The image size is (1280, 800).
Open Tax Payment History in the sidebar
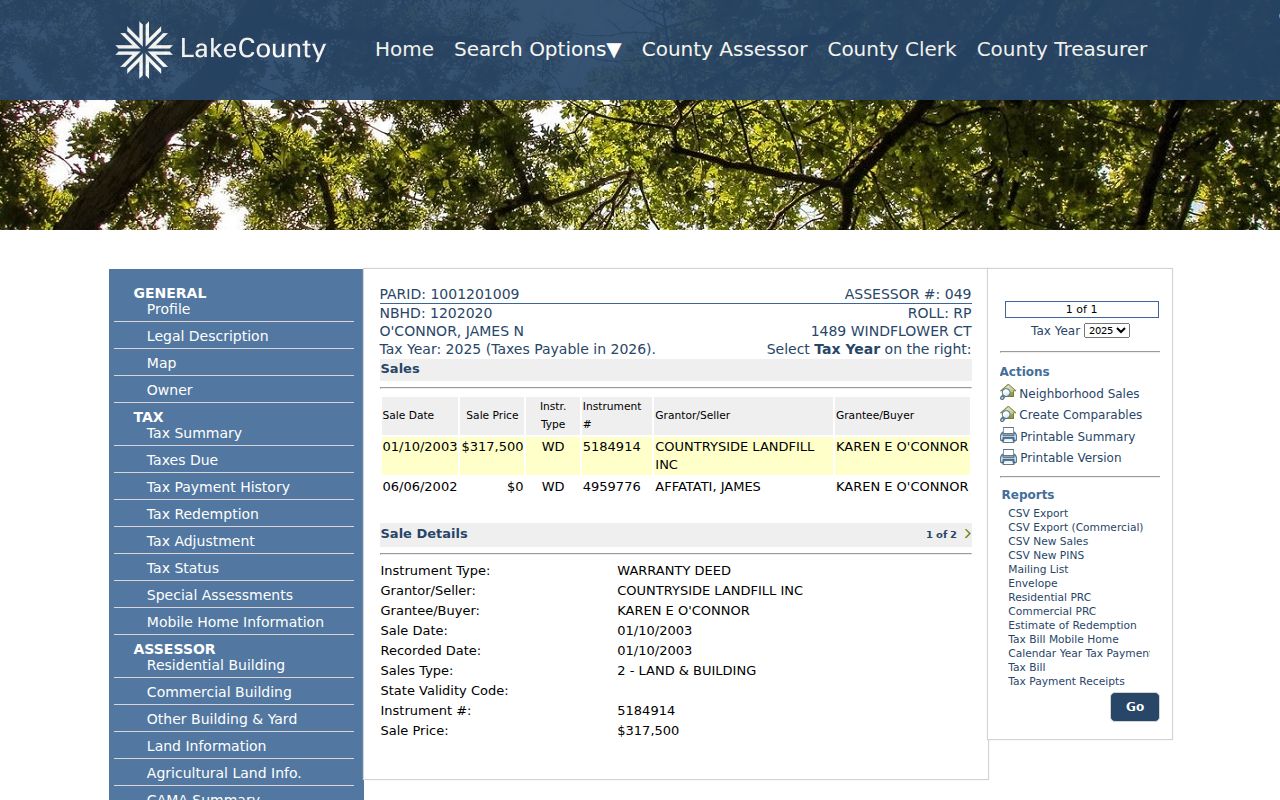(x=218, y=487)
